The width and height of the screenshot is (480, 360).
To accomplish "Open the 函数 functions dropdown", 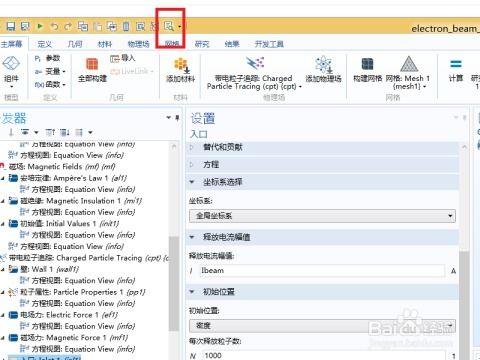I will click(50, 84).
